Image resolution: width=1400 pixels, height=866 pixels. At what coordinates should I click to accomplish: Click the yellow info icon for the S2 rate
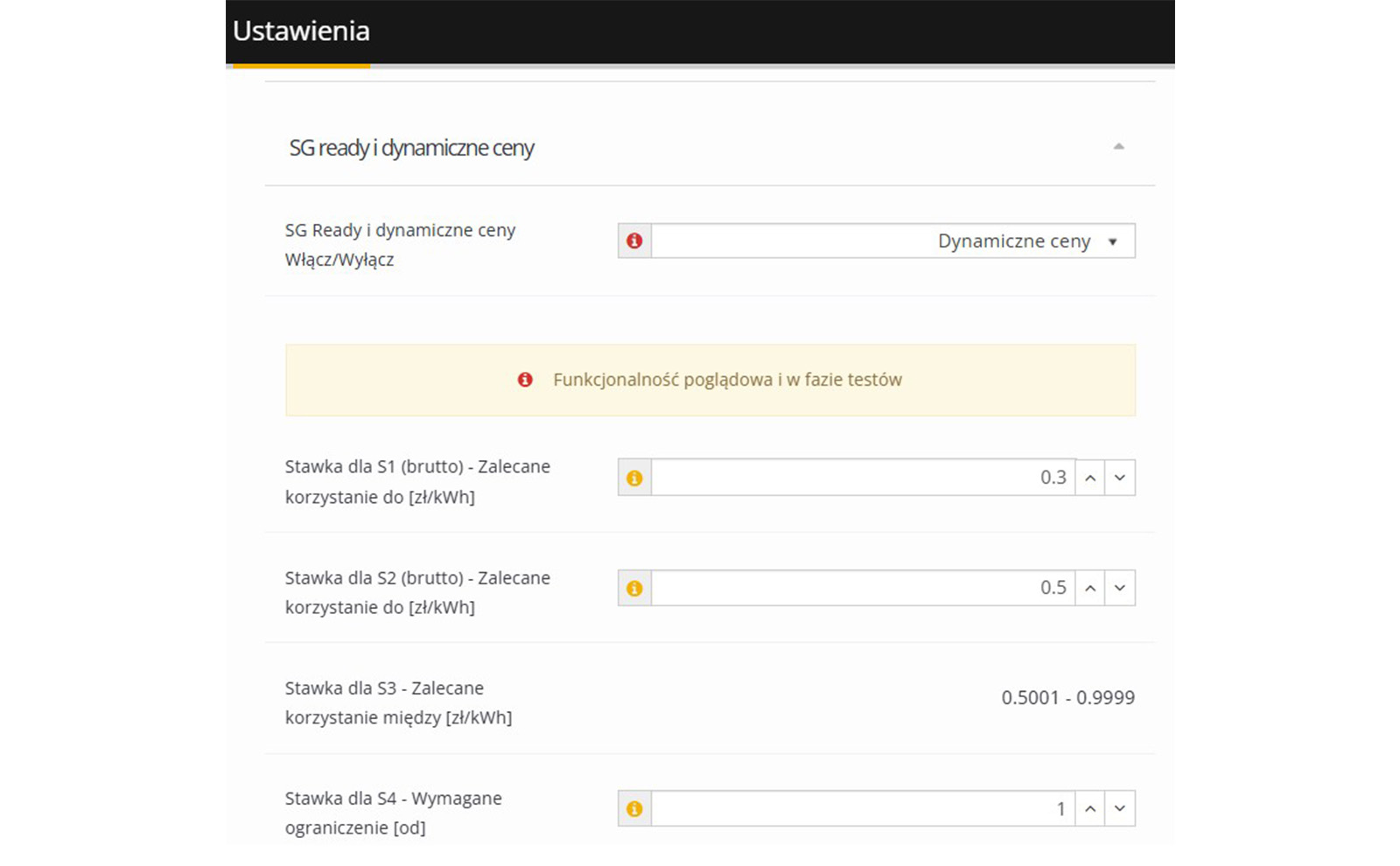click(634, 588)
